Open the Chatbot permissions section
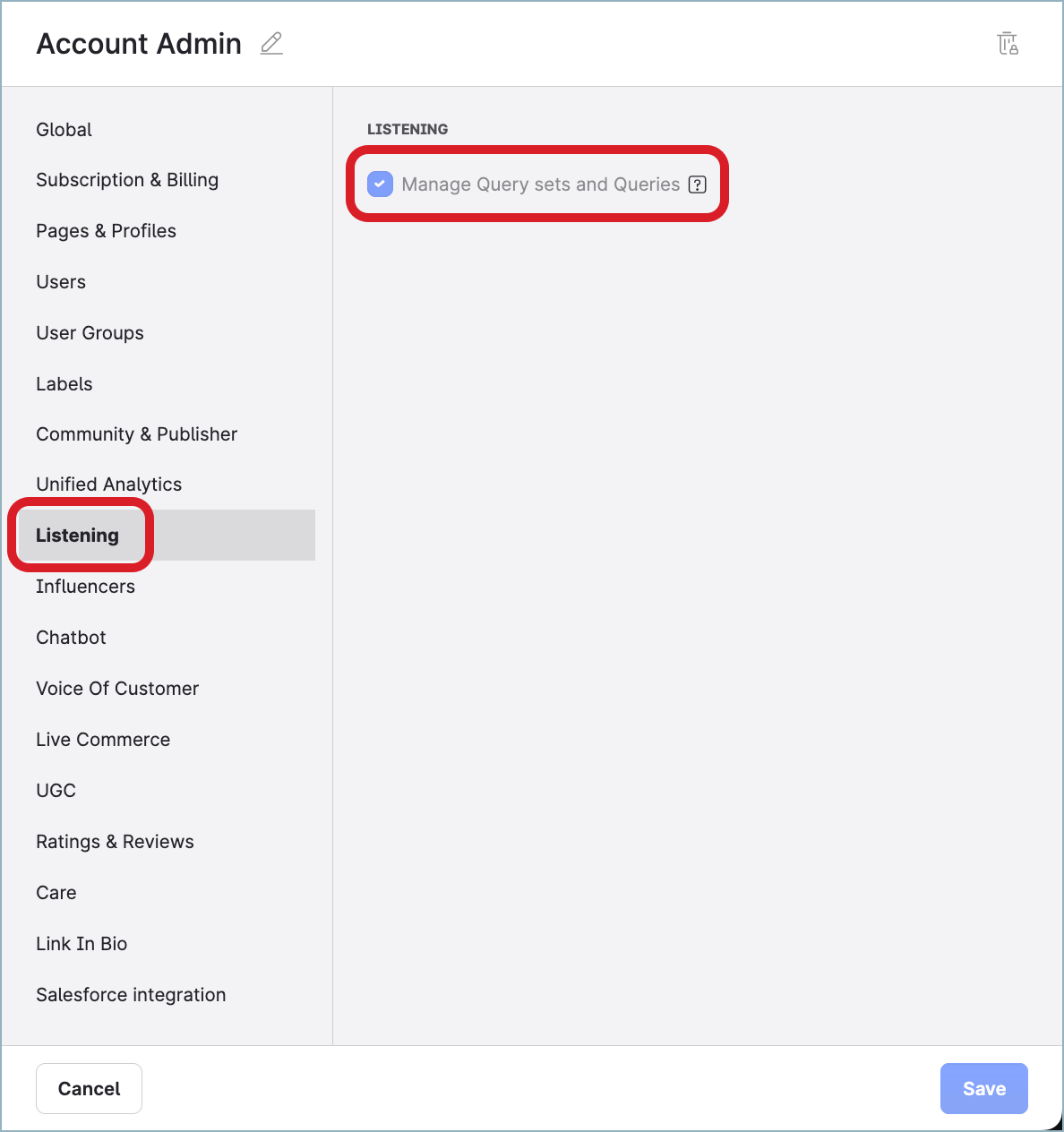Image resolution: width=1064 pixels, height=1132 pixels. point(71,637)
